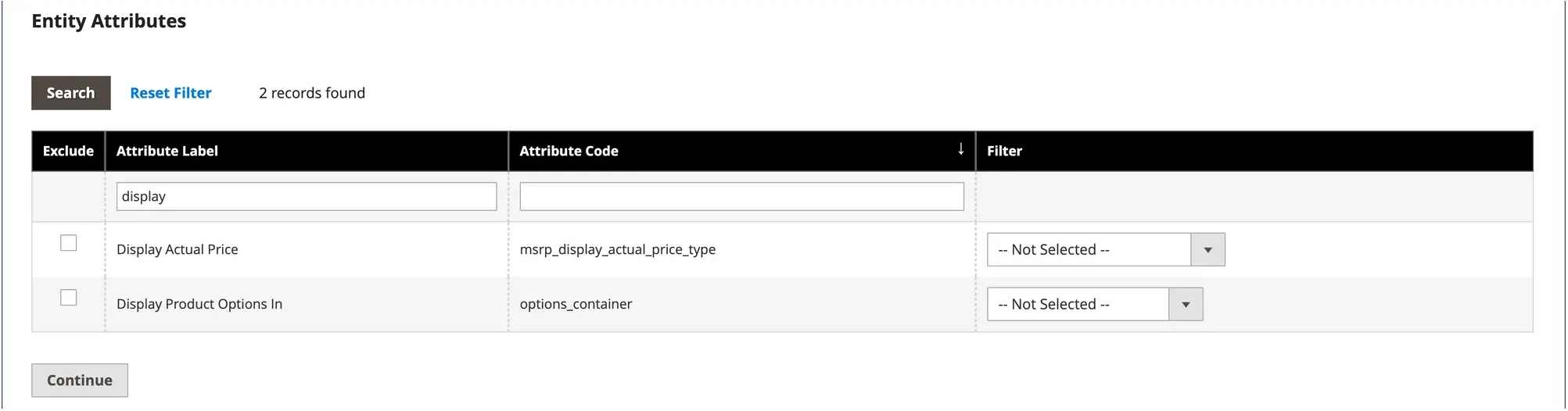This screenshot has height=411, width=1568.
Task: Focus the Attribute Label search field containing 'display'
Action: click(306, 197)
